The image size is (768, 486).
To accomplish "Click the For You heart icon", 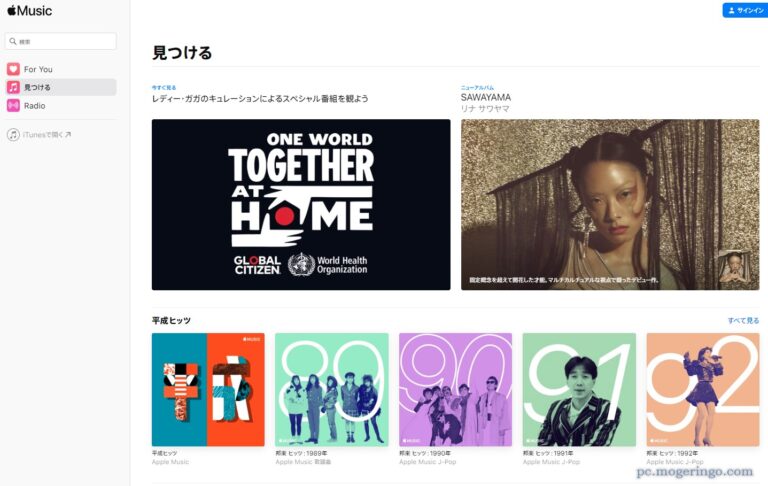I will 13,69.
